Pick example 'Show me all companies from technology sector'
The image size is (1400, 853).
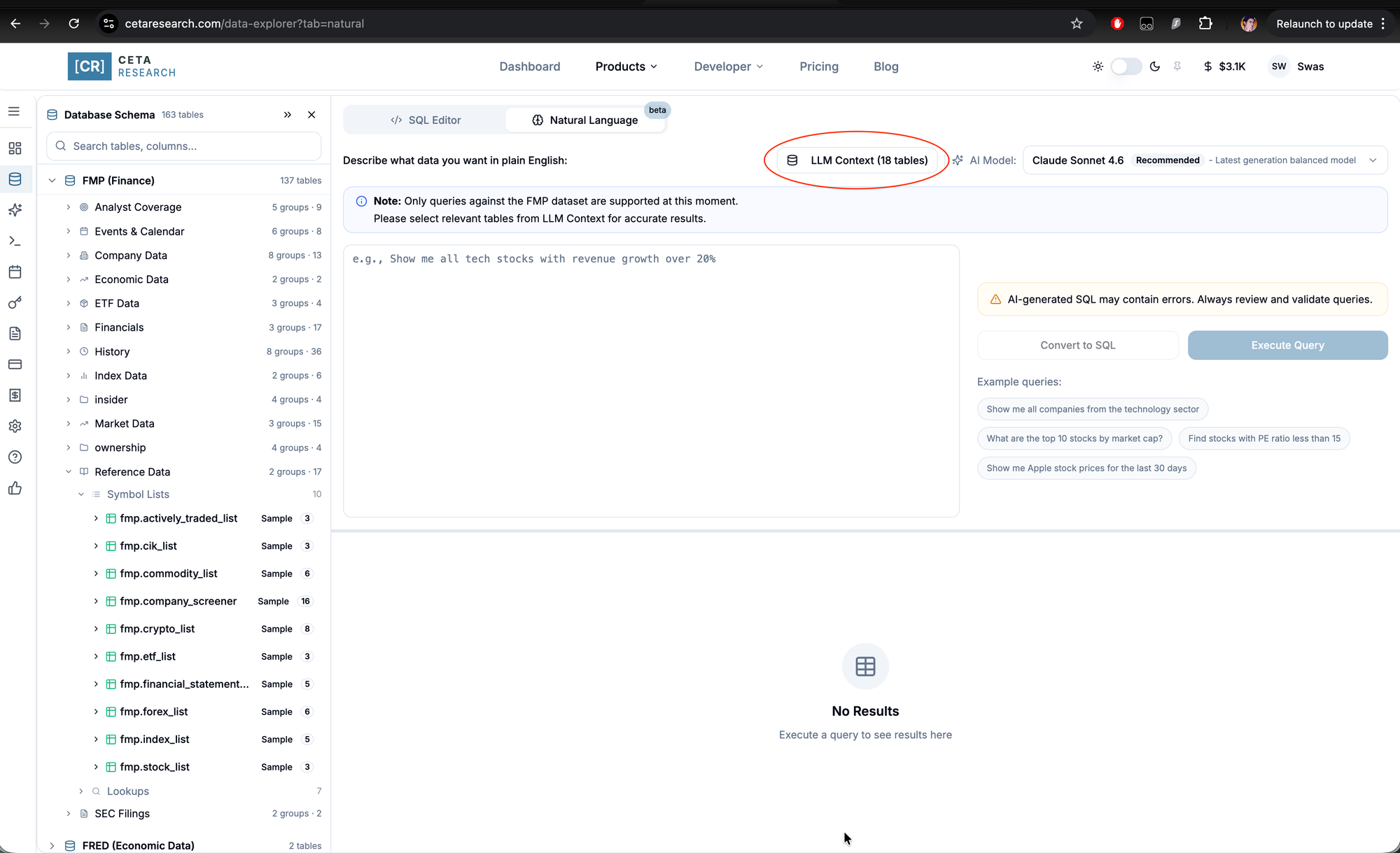click(x=1092, y=409)
